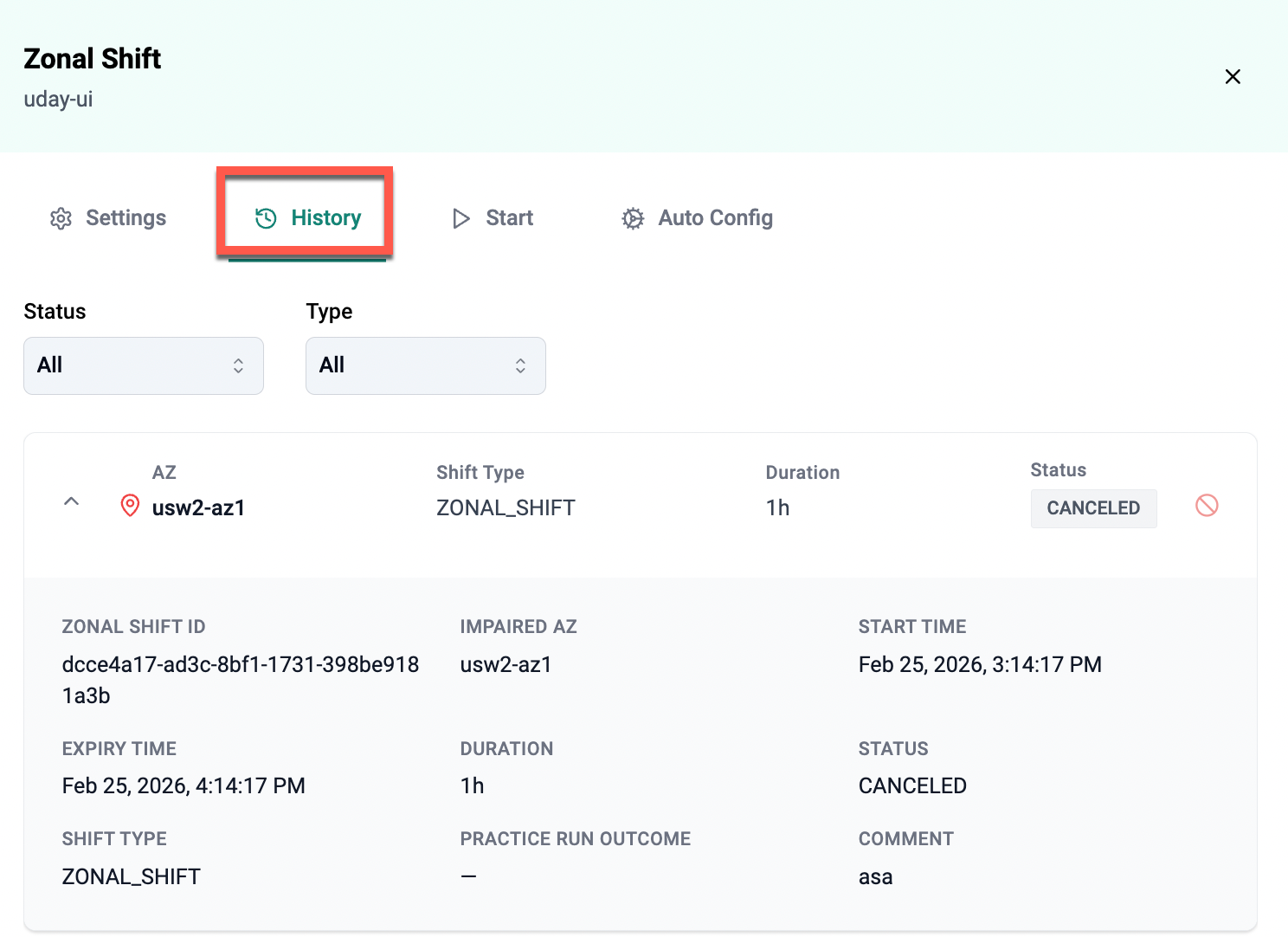Open the Type filter dropdown

point(425,365)
